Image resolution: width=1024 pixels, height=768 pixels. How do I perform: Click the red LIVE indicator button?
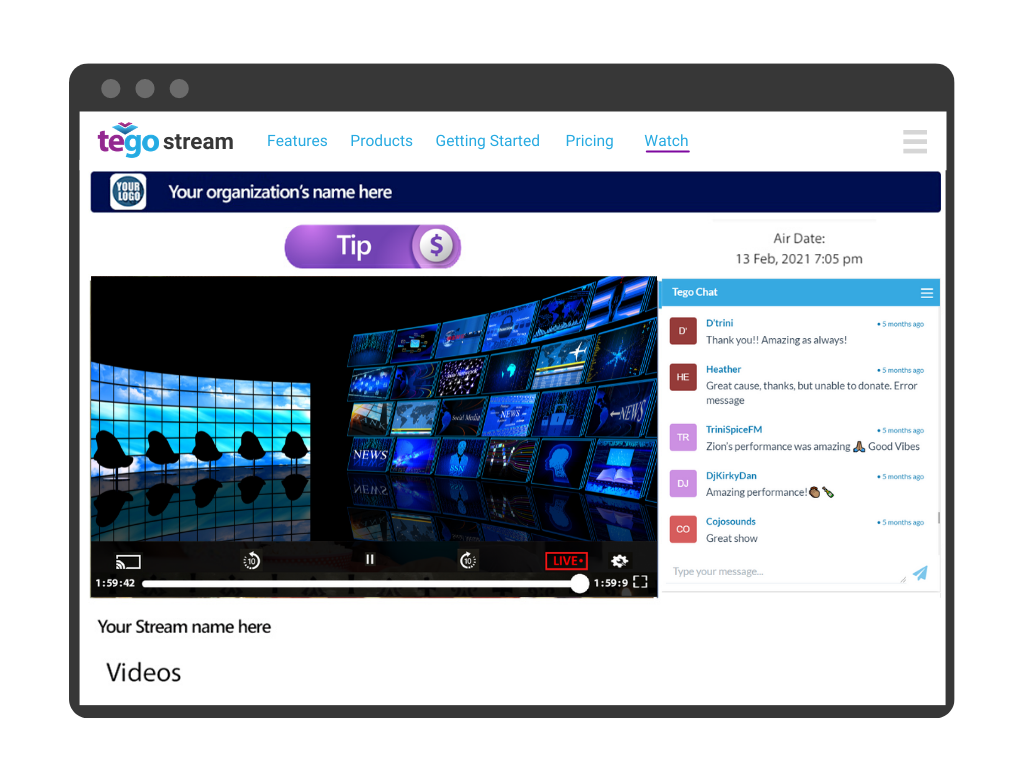566,561
